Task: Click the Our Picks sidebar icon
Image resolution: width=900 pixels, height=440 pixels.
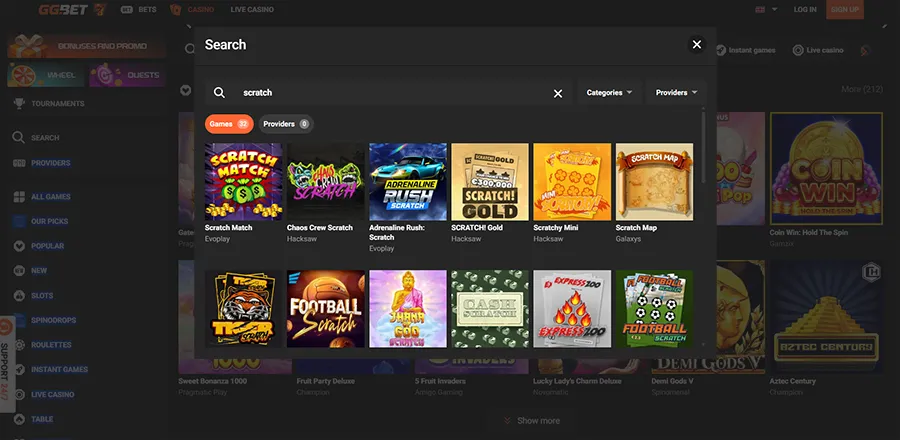Action: coord(19,221)
